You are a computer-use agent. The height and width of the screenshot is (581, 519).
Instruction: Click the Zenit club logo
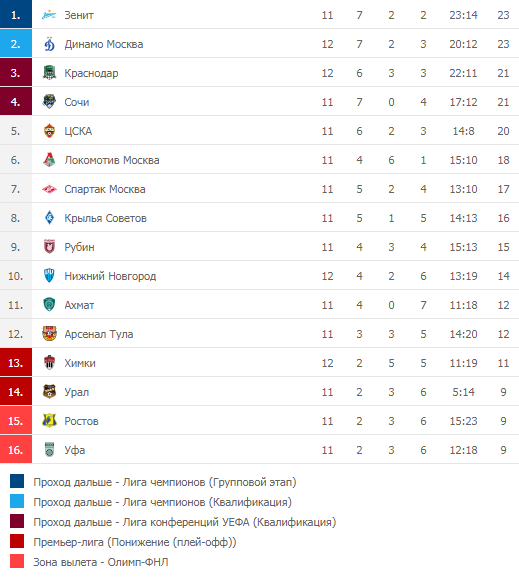click(49, 15)
